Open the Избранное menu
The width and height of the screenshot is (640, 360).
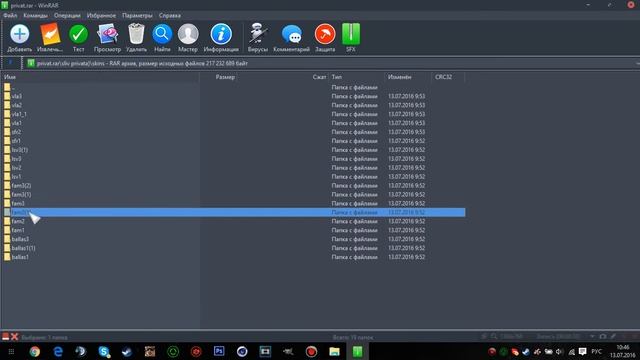point(101,16)
